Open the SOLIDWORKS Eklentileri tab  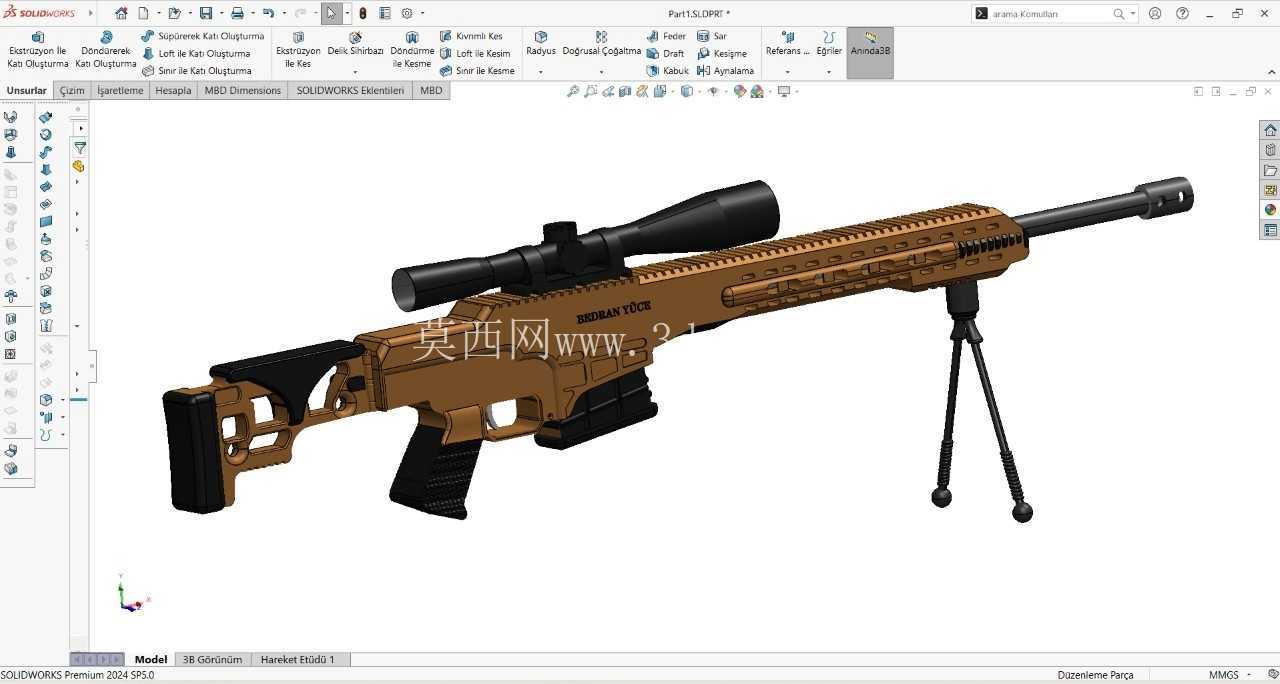click(x=350, y=90)
